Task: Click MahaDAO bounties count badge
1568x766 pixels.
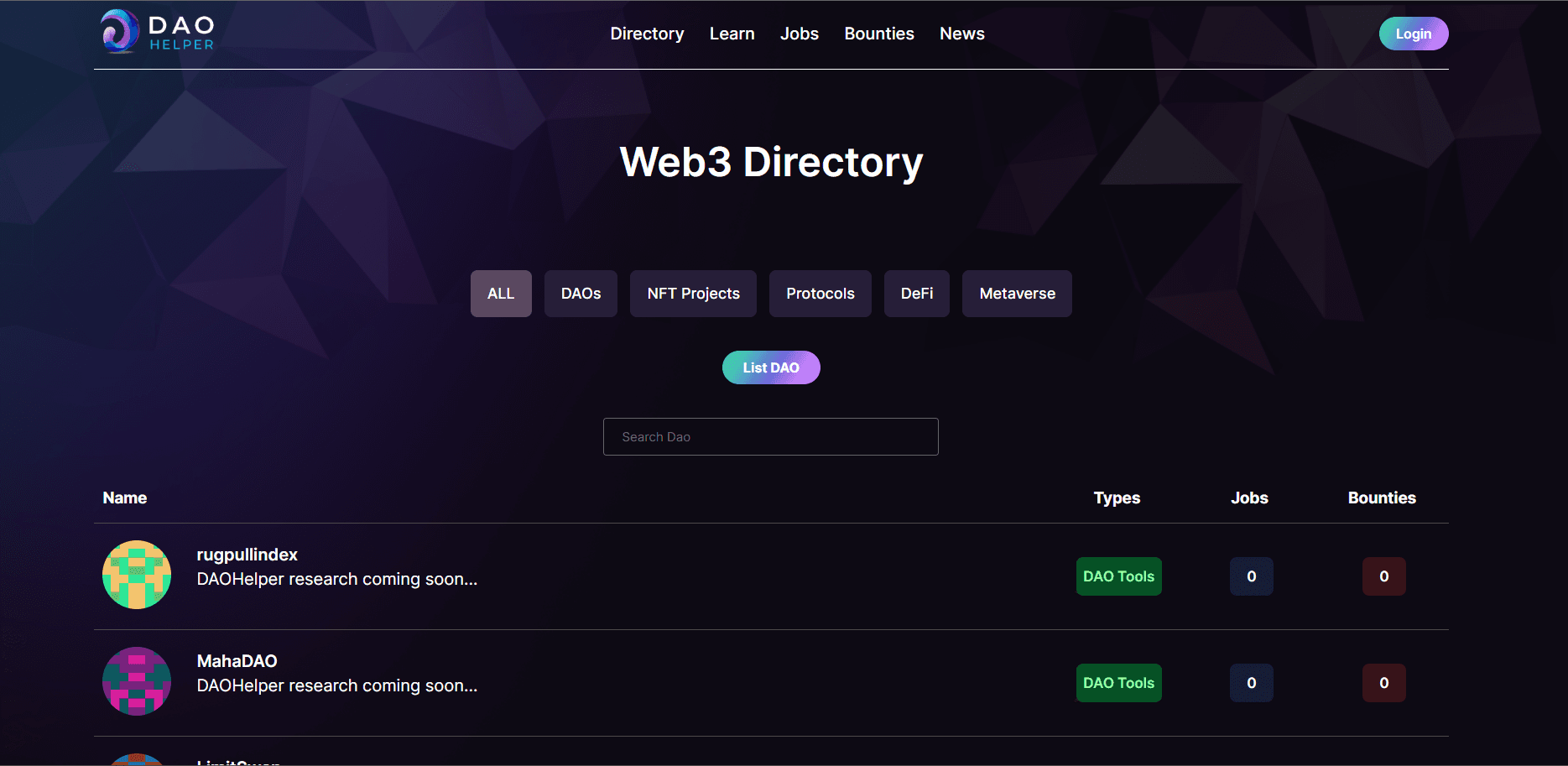Action: [1384, 683]
